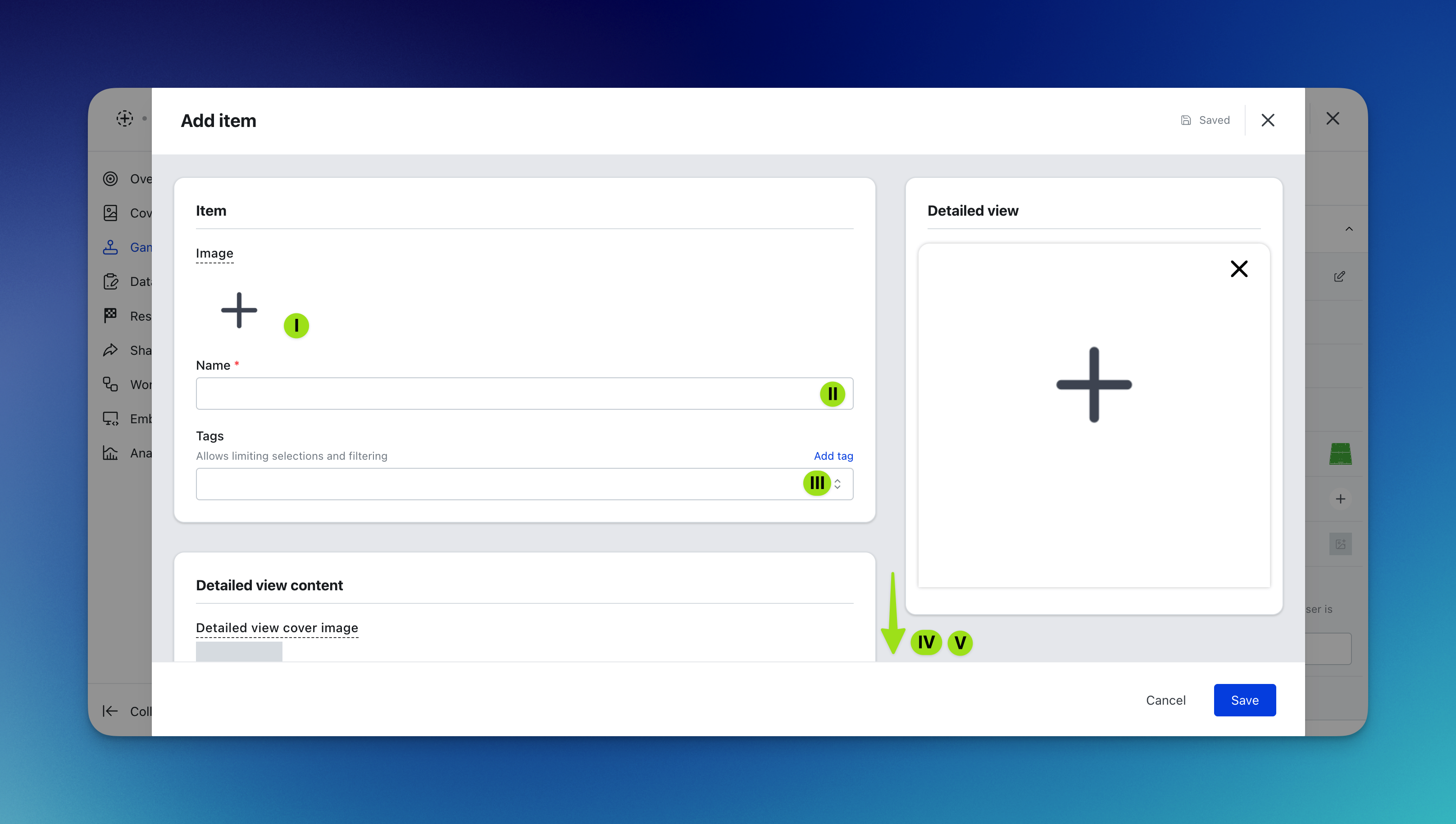Open the Share arrow icon
Viewport: 1456px width, 824px height.
110,350
